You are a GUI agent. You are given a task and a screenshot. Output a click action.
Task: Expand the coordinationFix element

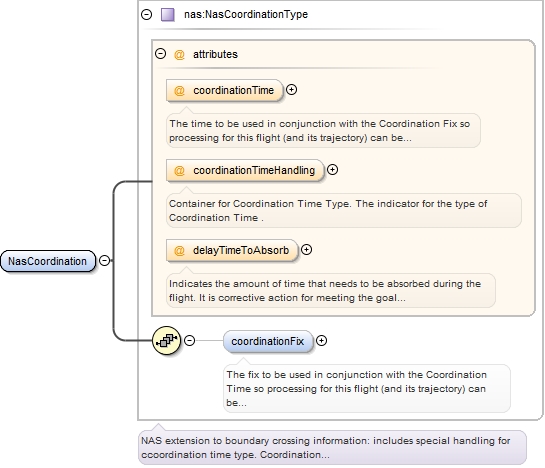pyautogui.click(x=322, y=341)
